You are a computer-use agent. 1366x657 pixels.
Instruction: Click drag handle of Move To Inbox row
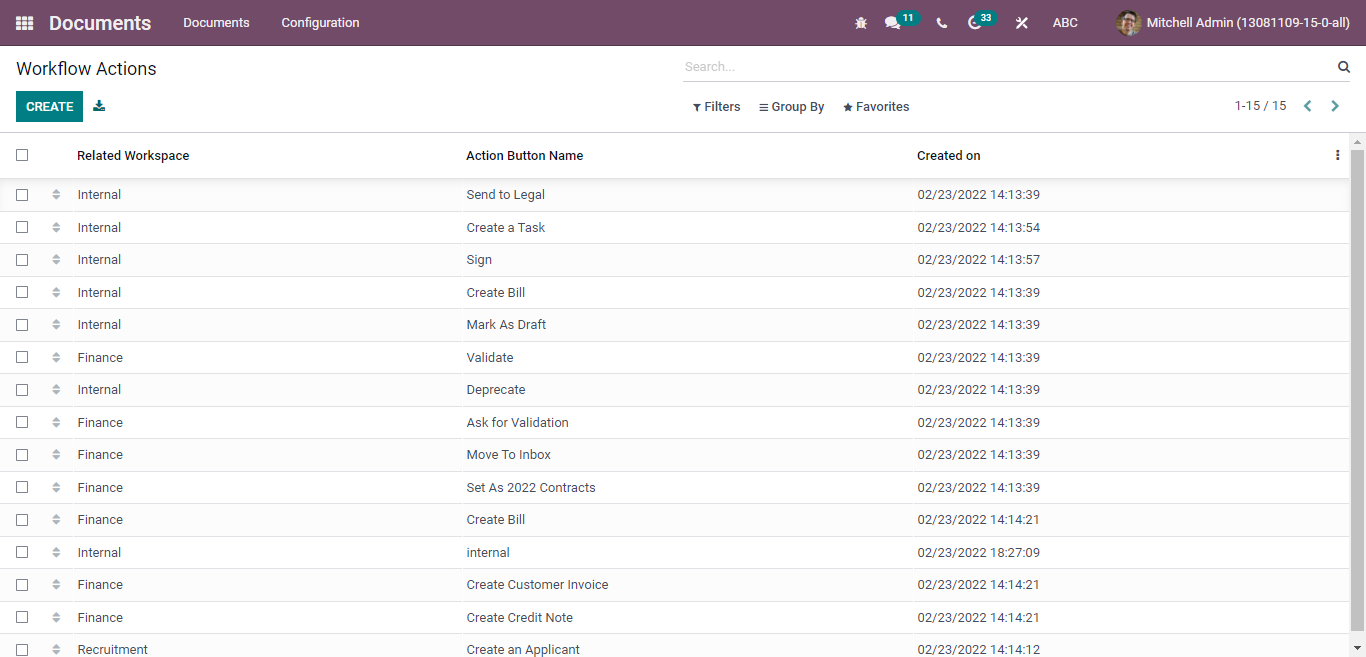(x=56, y=455)
